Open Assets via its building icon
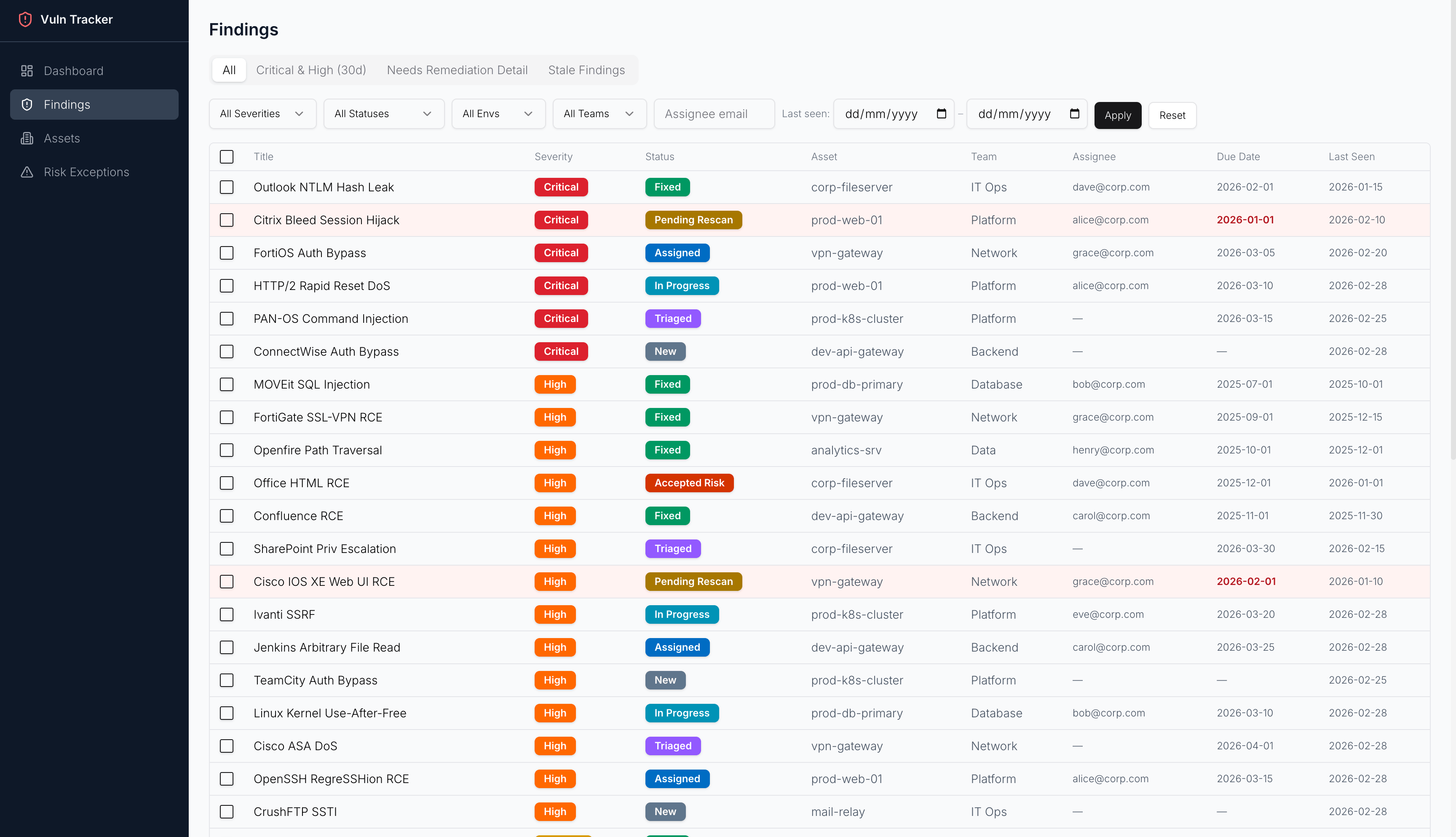 27,138
